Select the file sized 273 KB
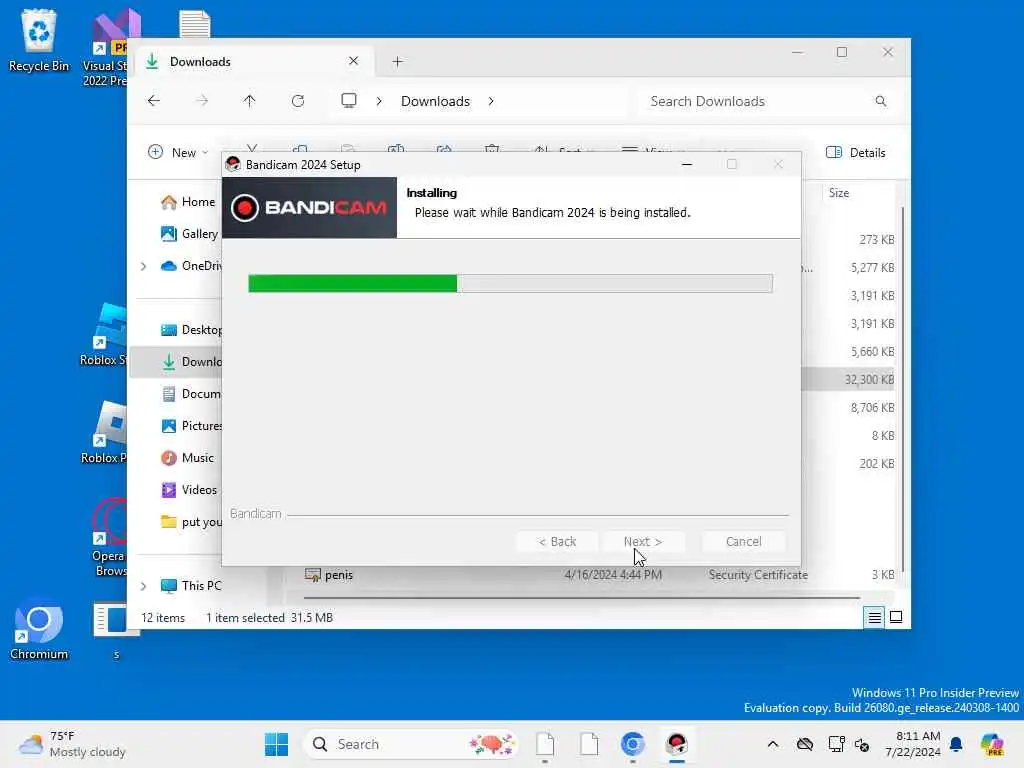The image size is (1024, 768). [876, 240]
